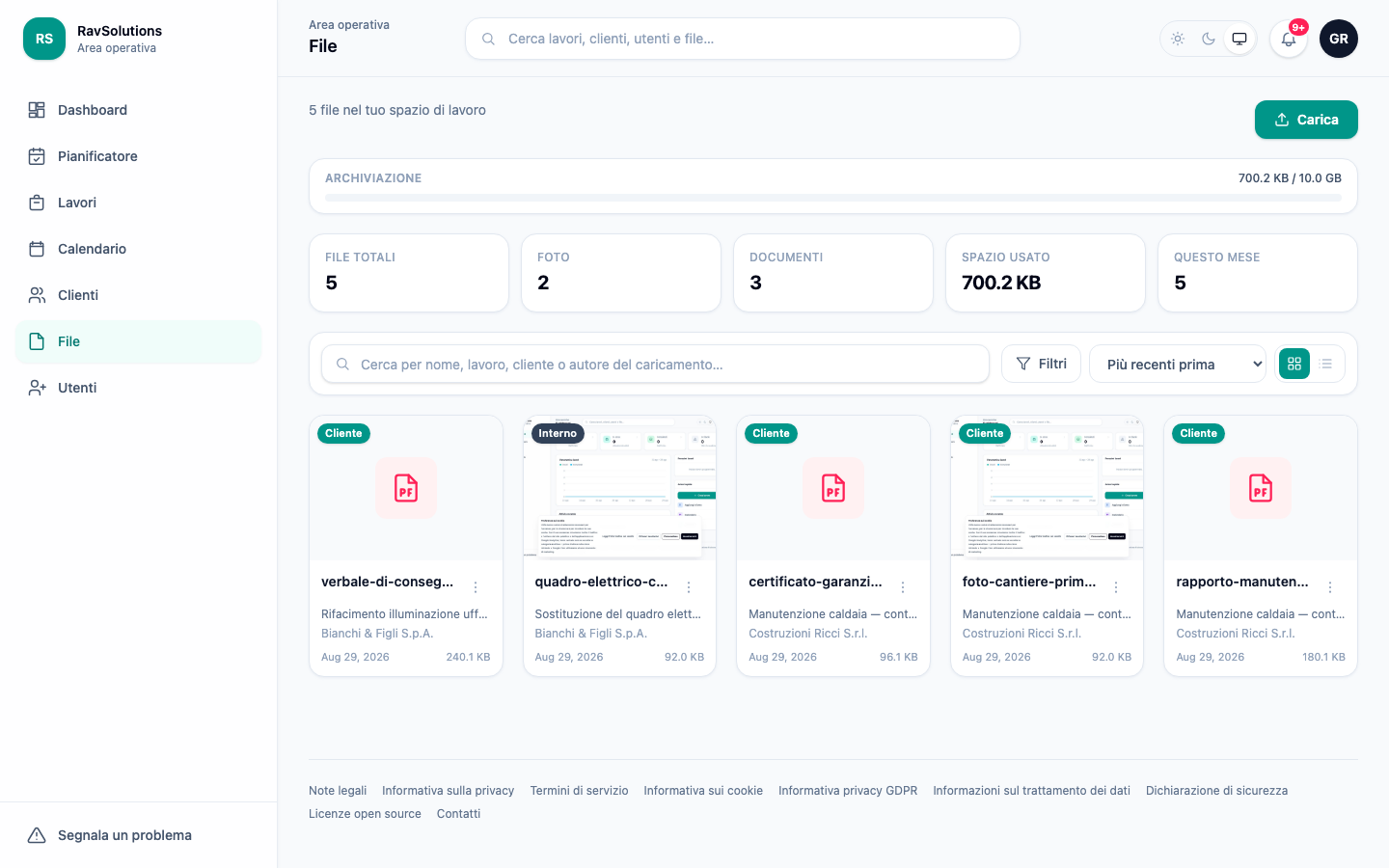Open the Filtri filter button
1389x868 pixels.
1041,364
